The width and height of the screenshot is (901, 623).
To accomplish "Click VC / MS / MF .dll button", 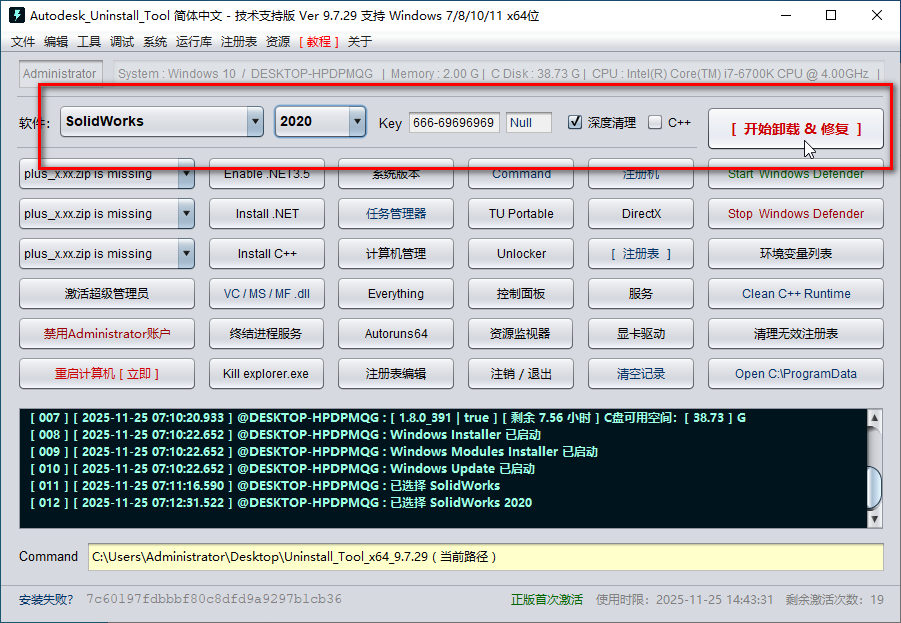I will pyautogui.click(x=267, y=294).
